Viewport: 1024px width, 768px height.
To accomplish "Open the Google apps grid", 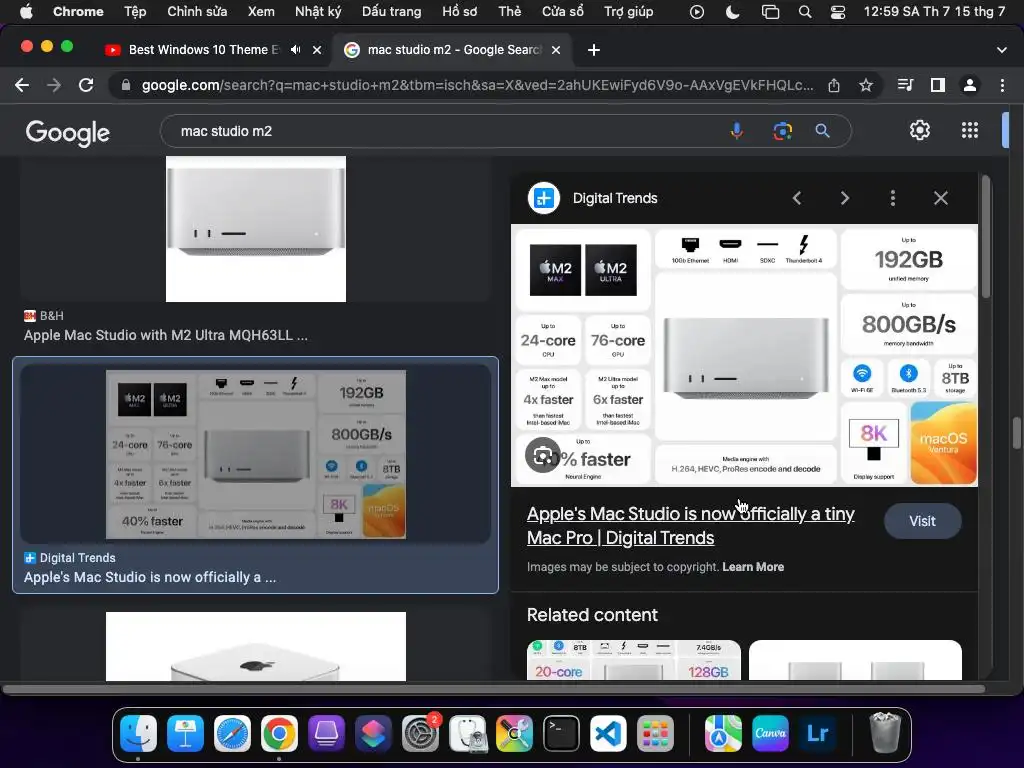I will [970, 131].
